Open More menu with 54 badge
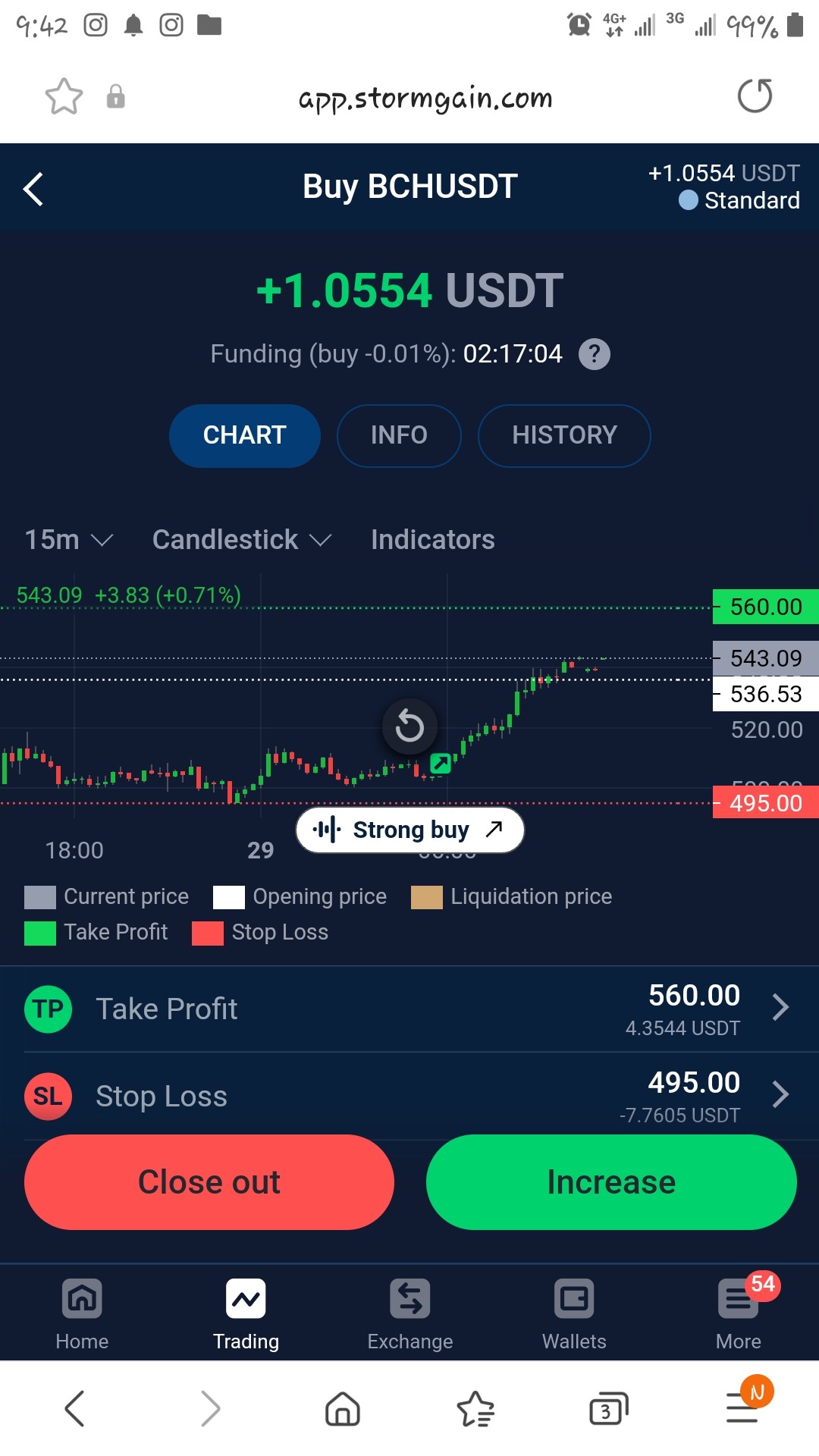 pos(739,1314)
